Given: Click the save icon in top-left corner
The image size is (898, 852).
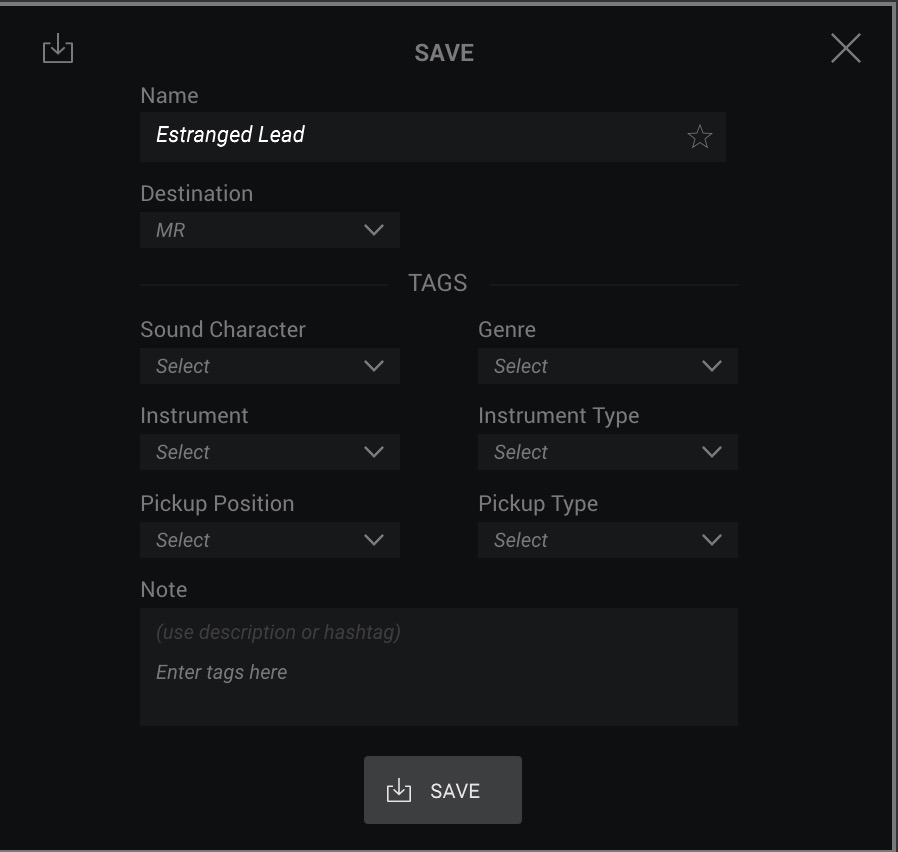Looking at the screenshot, I should tap(58, 49).
